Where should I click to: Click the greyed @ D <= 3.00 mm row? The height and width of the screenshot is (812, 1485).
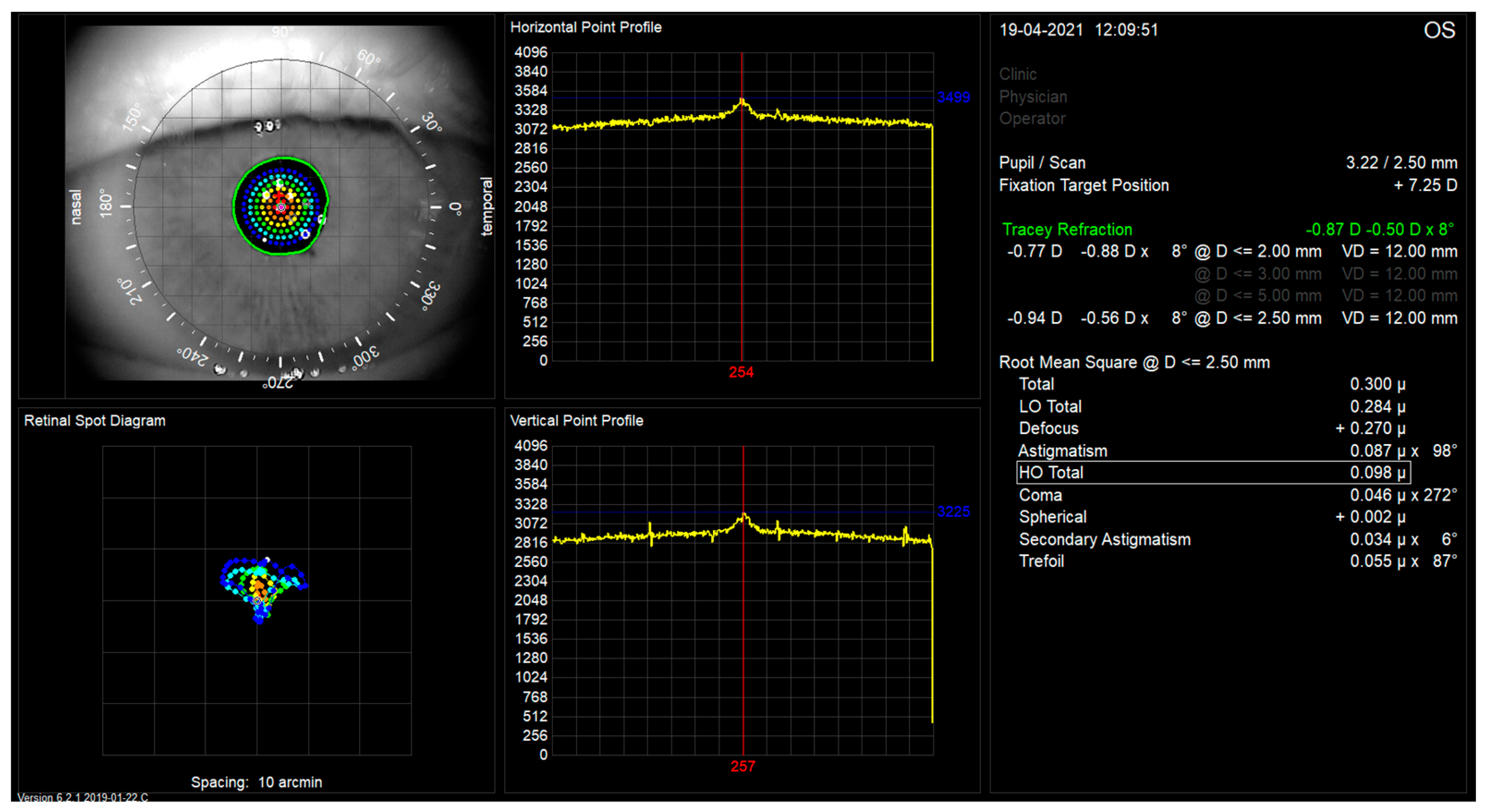[1326, 274]
